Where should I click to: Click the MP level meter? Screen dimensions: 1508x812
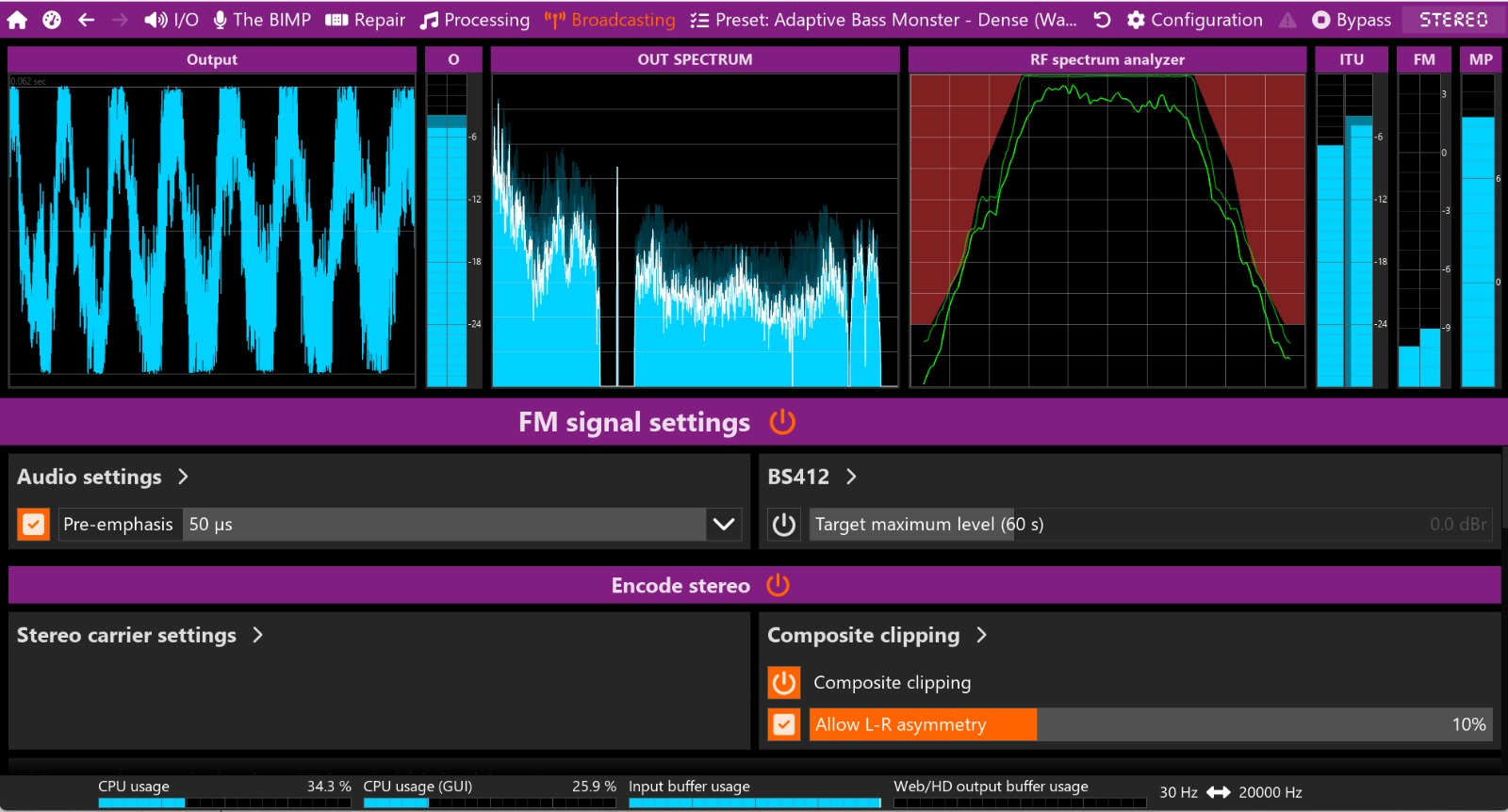[1481, 231]
